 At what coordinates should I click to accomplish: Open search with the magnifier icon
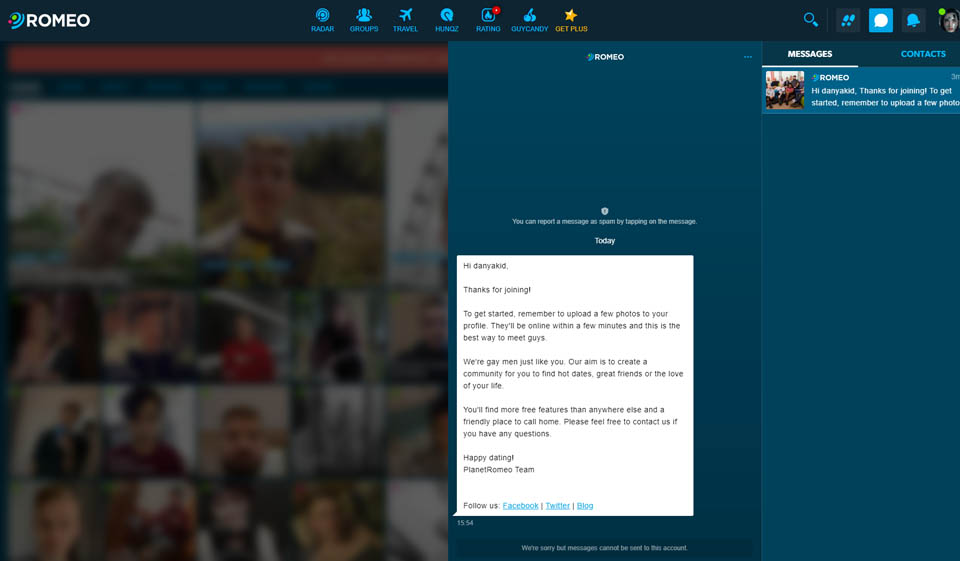coord(810,20)
